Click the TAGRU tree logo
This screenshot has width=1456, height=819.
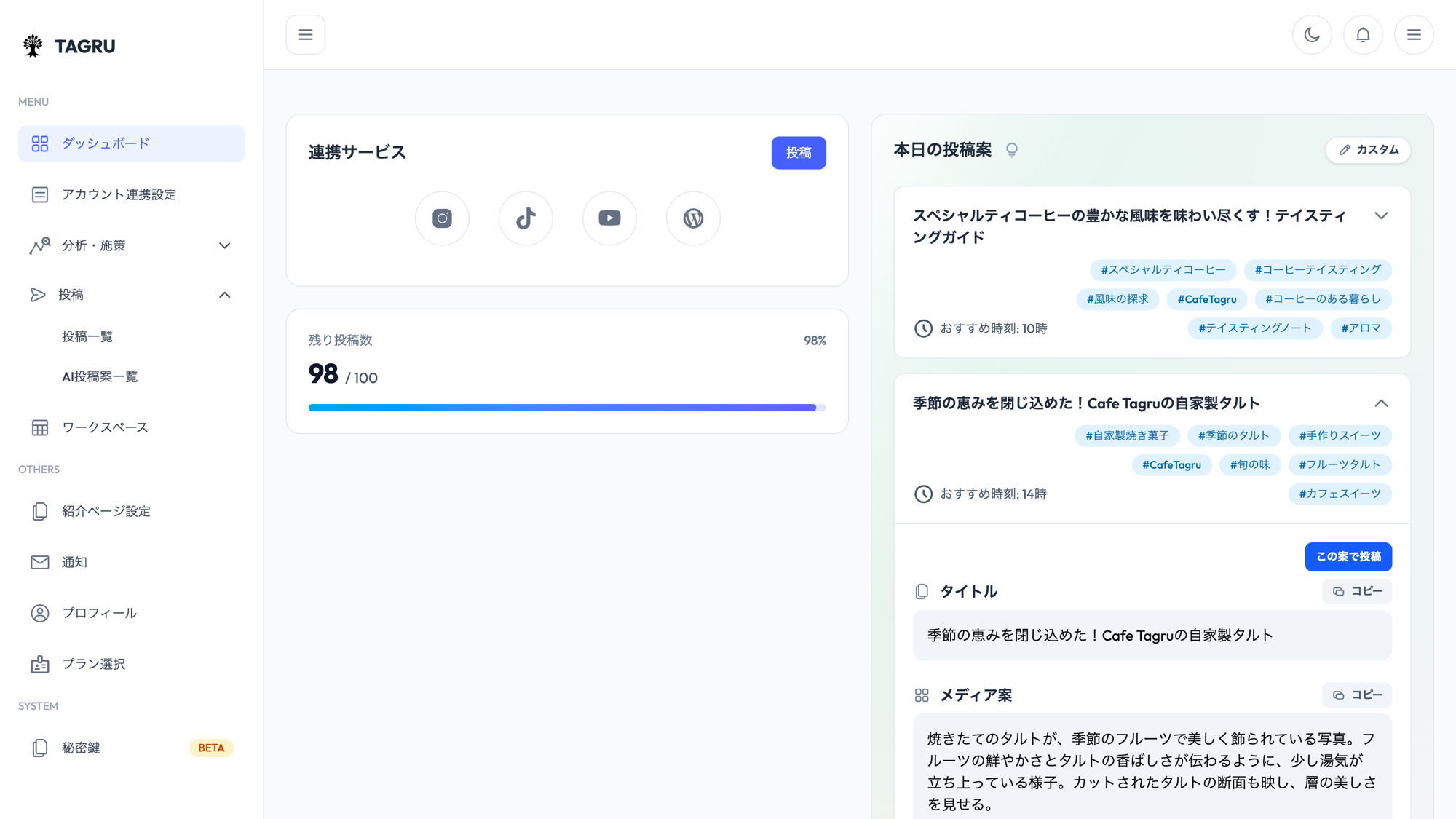(33, 46)
